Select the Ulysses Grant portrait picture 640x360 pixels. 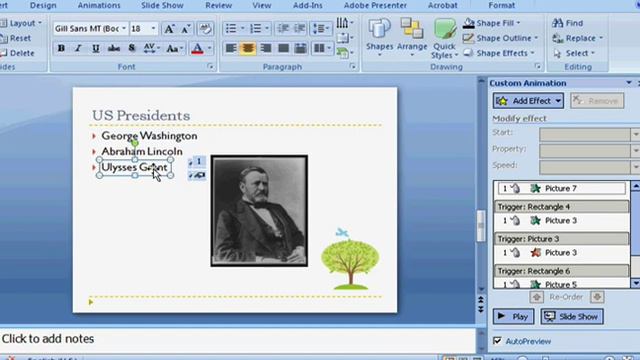tap(259, 211)
